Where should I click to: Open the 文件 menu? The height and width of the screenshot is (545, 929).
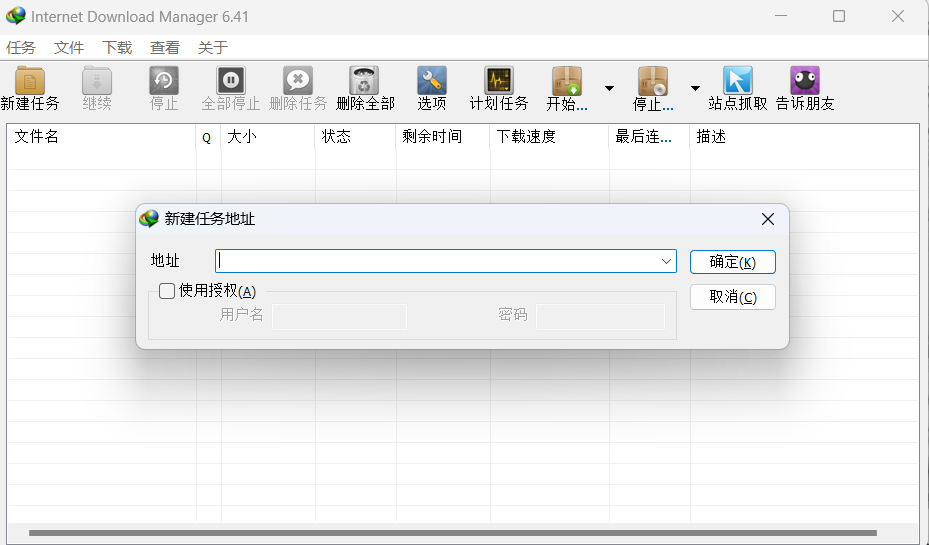pos(69,47)
